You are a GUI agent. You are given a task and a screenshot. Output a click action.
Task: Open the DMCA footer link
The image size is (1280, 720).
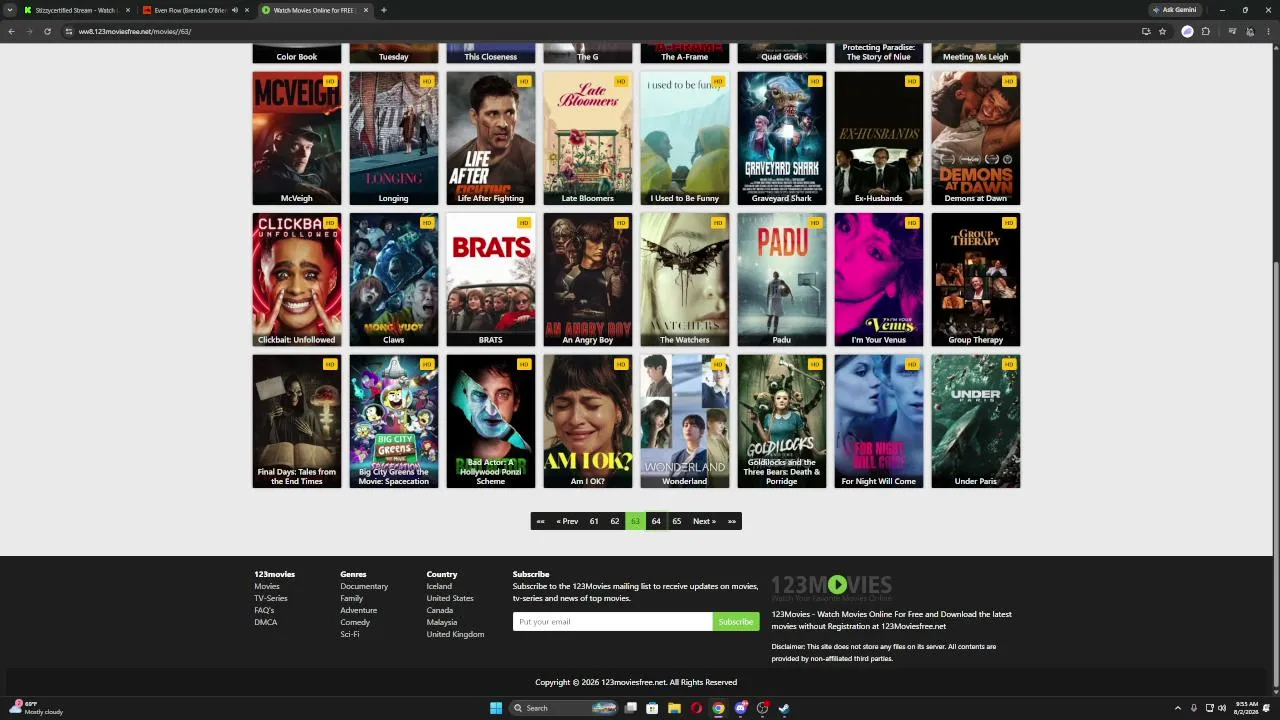coord(266,622)
